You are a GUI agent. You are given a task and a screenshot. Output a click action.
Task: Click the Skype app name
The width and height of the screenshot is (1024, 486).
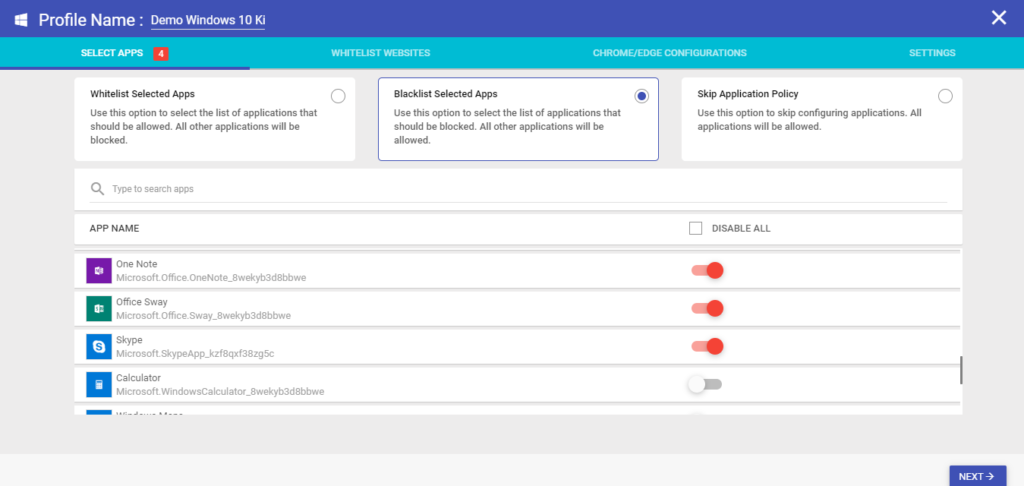129,340
